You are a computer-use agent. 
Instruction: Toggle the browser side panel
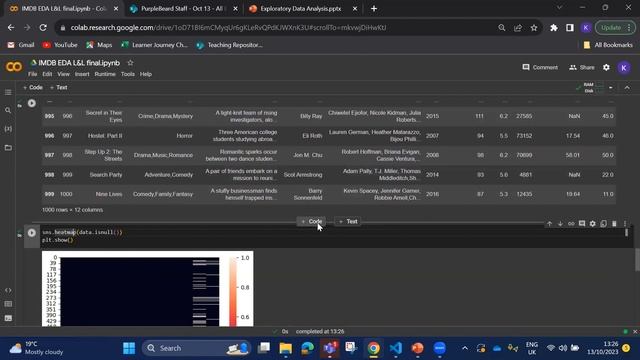[570, 28]
